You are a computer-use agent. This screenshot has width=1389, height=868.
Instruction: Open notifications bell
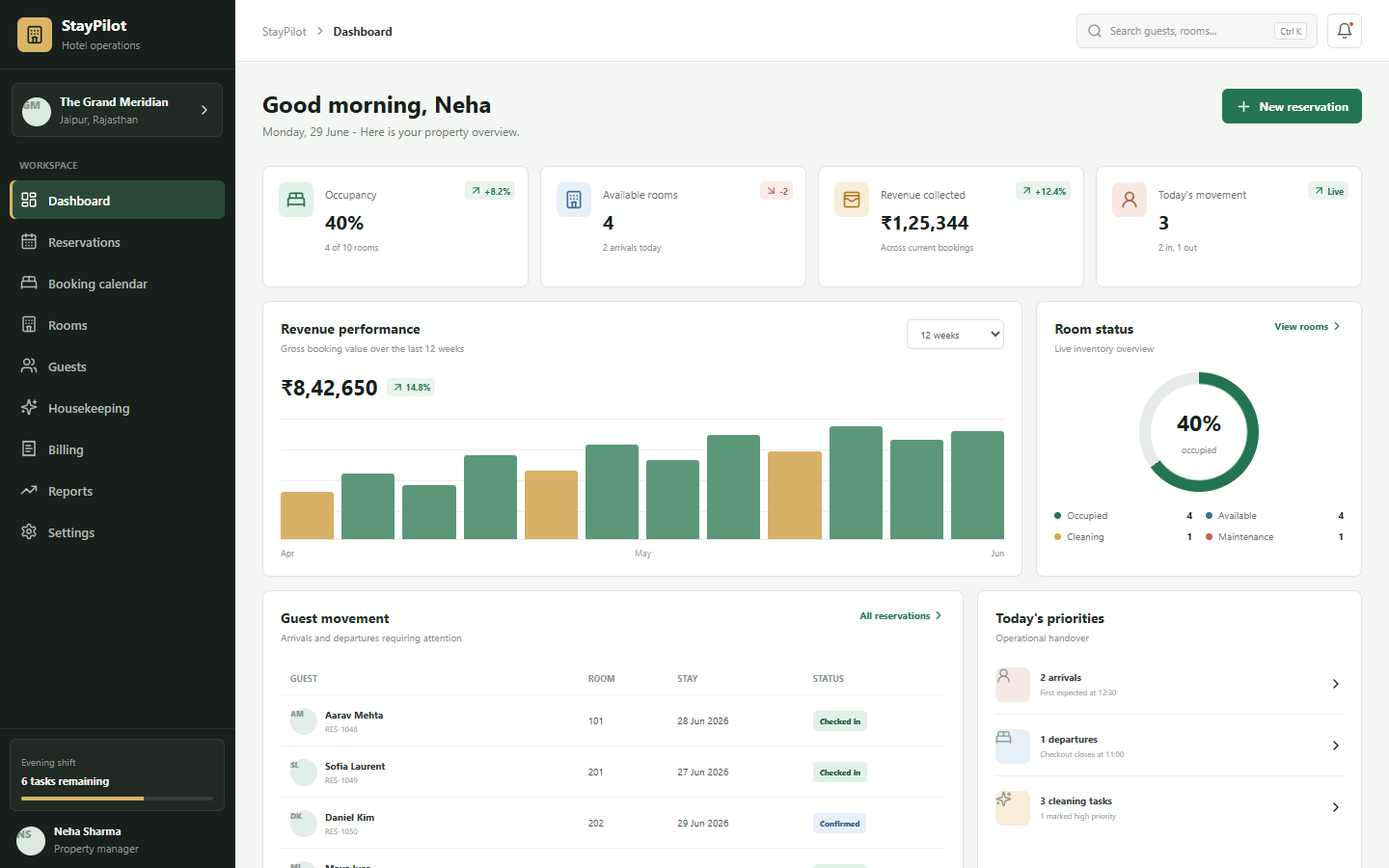[1345, 31]
